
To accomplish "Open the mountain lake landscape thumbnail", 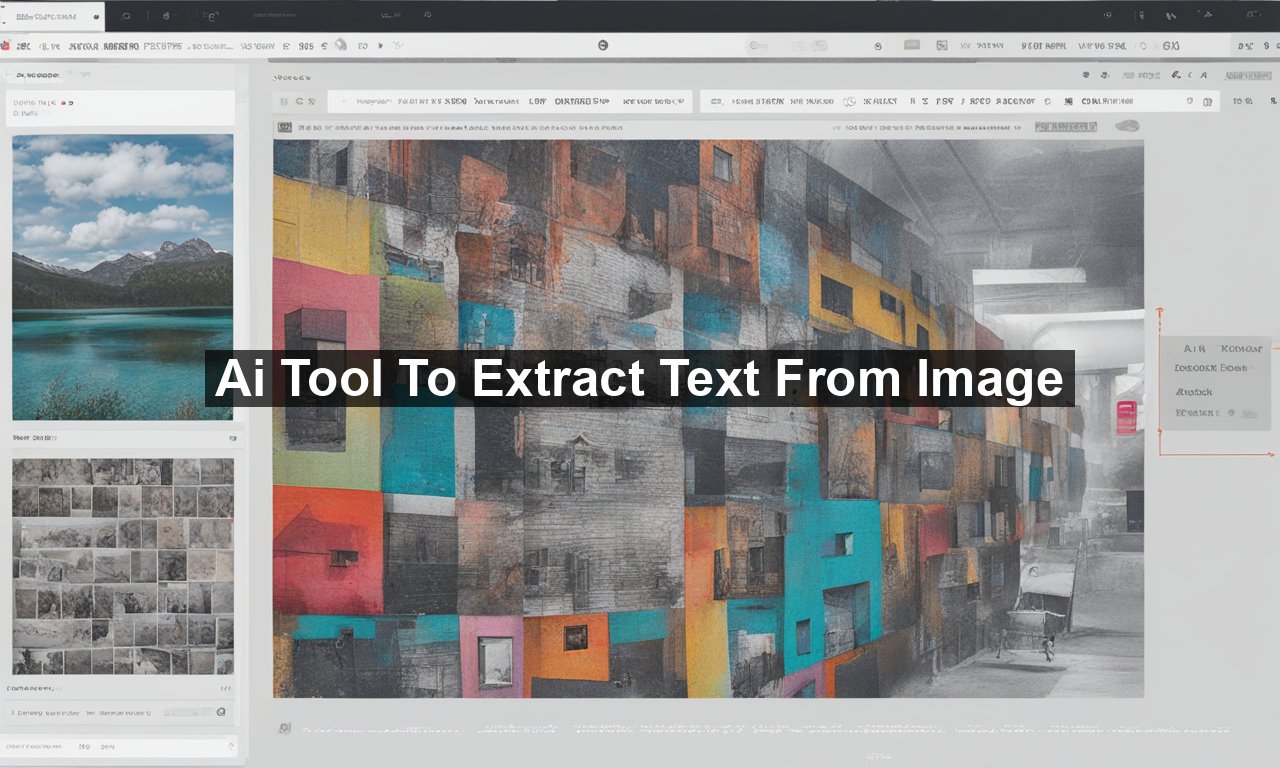I will [x=122, y=277].
